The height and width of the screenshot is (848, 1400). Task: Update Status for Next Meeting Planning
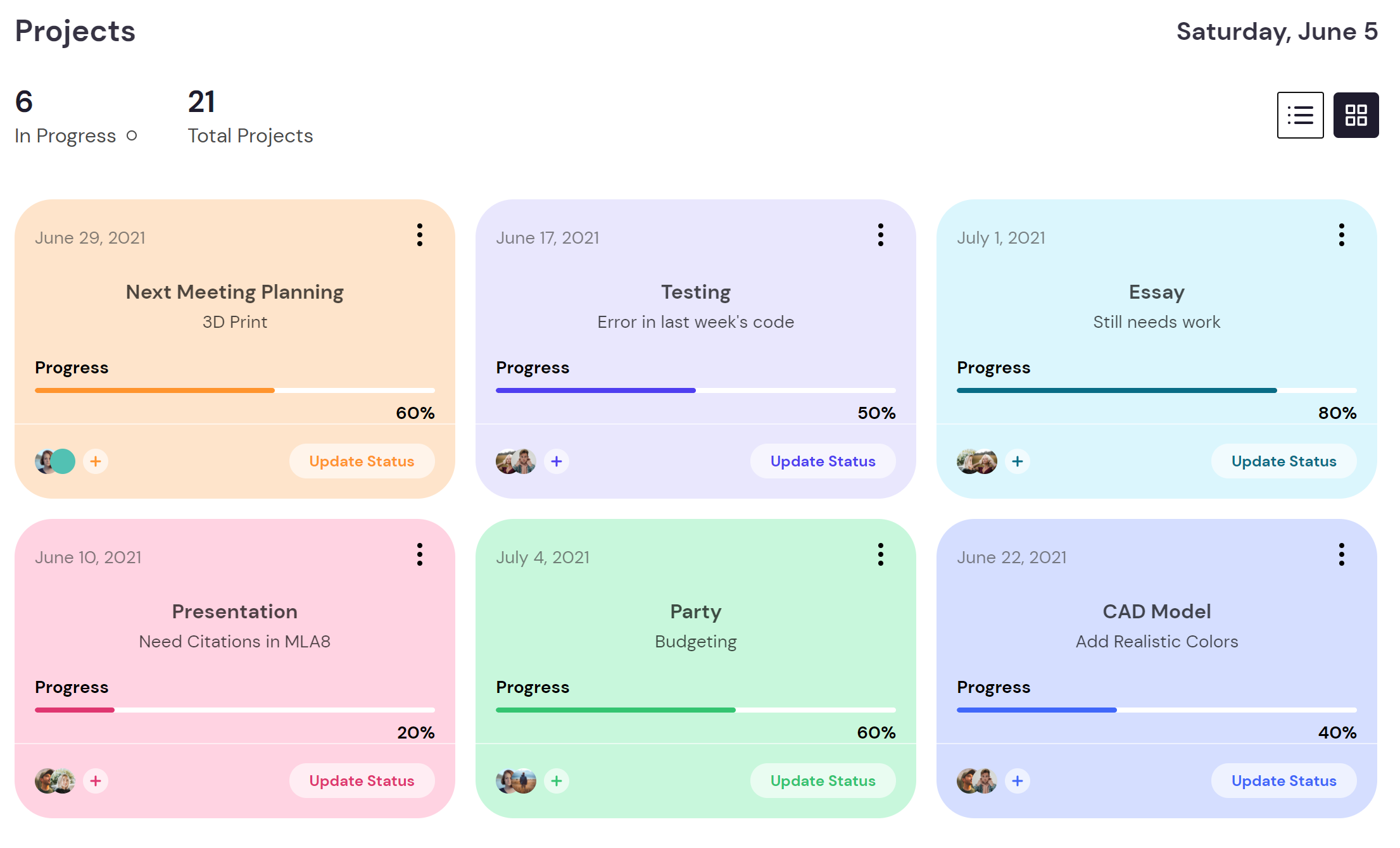click(362, 461)
